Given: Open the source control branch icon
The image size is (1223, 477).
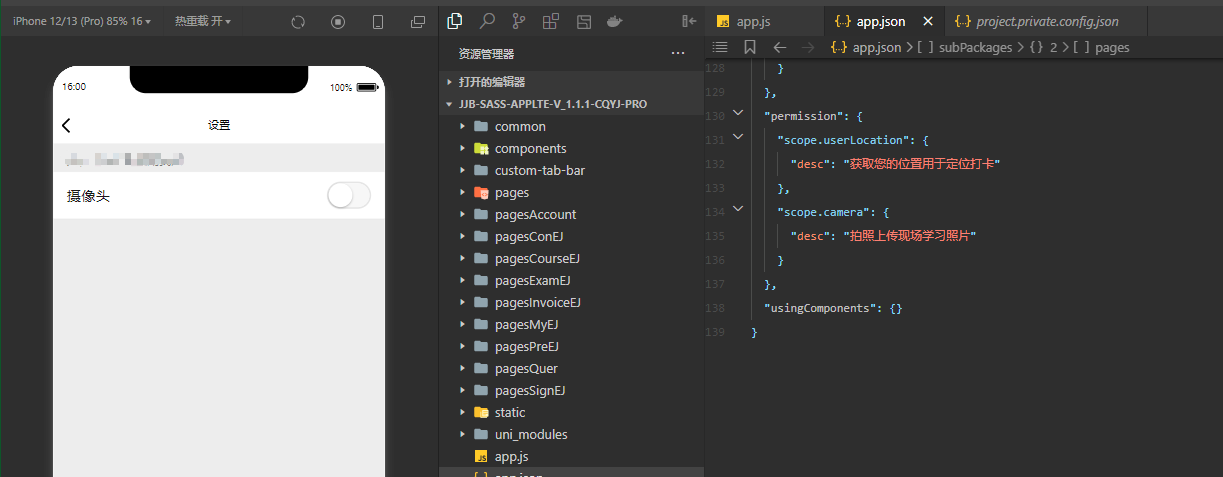Looking at the screenshot, I should coord(519,21).
